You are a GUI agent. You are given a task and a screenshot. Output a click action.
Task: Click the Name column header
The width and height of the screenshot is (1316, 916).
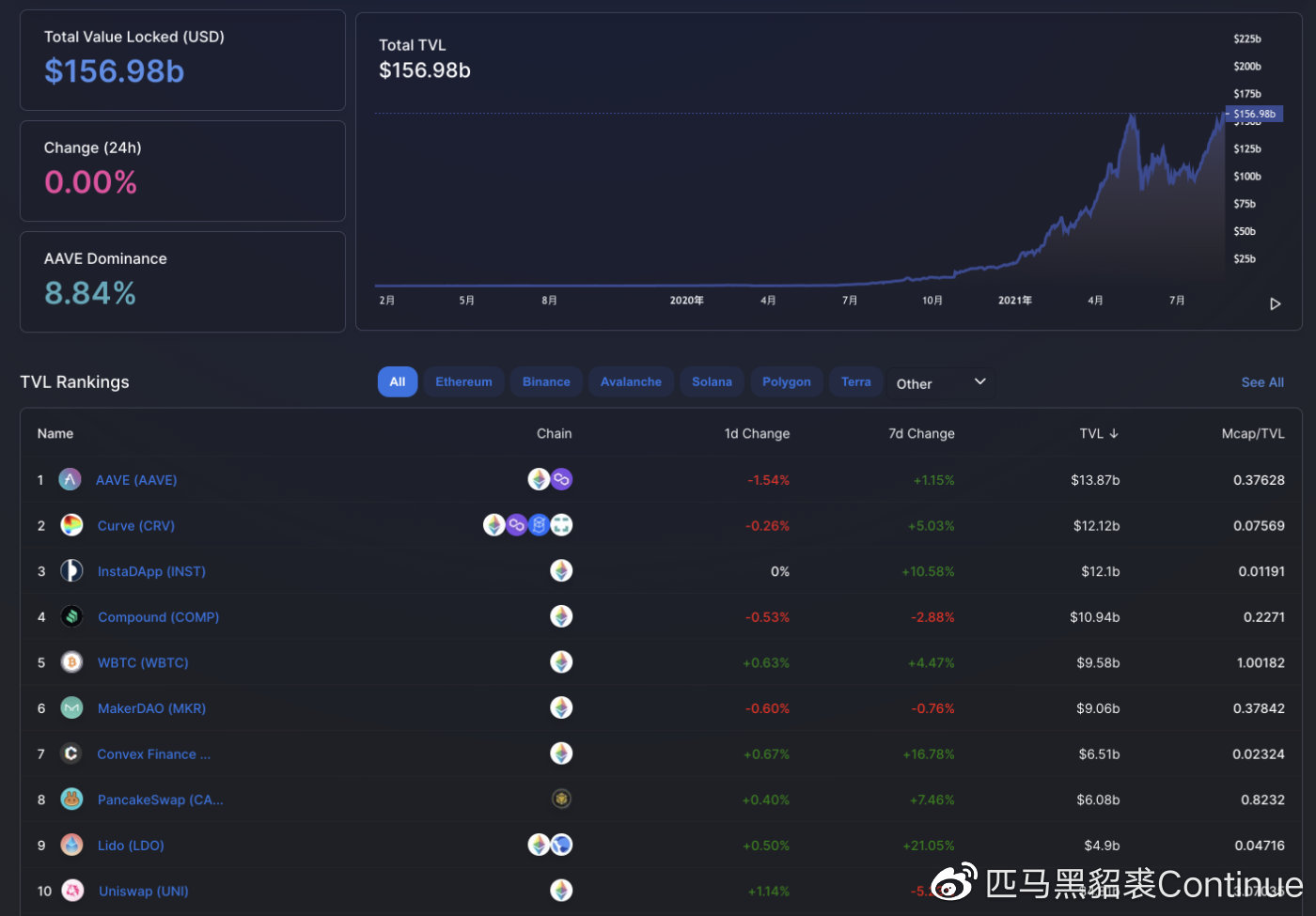(55, 433)
